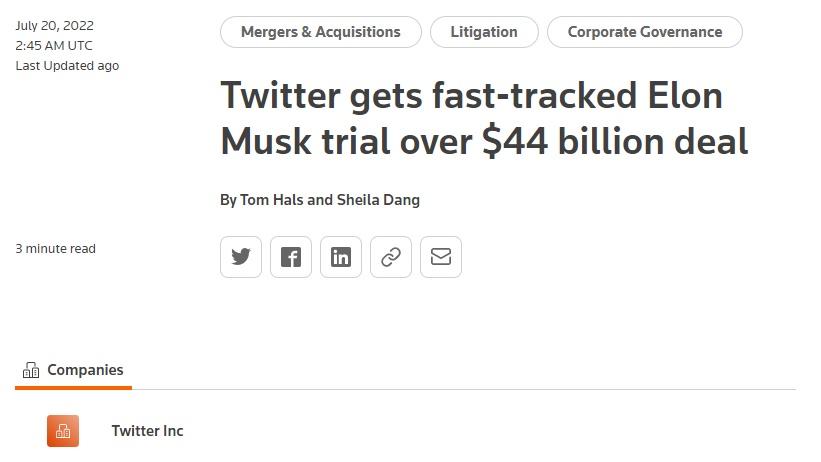
Task: Open the Mergers & Acquisitions topic
Action: 320,32
